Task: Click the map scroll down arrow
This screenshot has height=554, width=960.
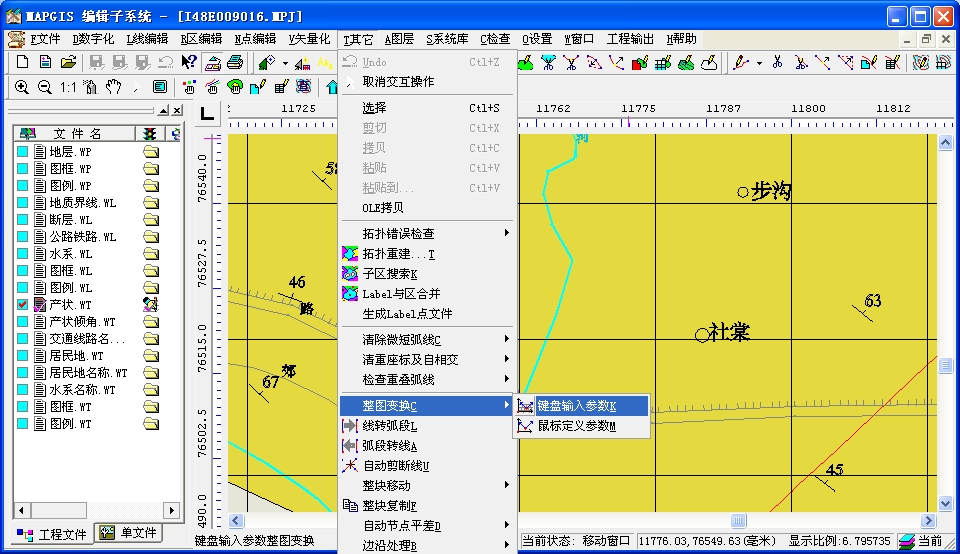Action: pyautogui.click(x=945, y=504)
